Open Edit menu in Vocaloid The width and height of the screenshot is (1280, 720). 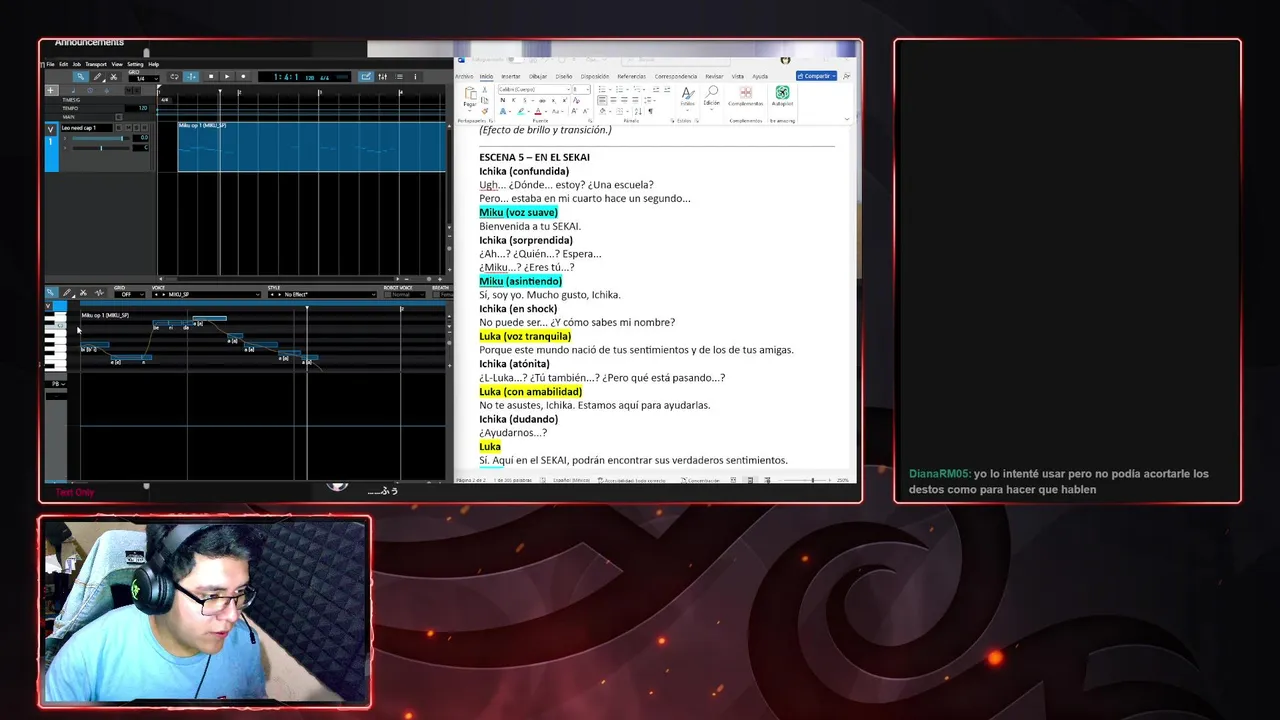pos(63,64)
